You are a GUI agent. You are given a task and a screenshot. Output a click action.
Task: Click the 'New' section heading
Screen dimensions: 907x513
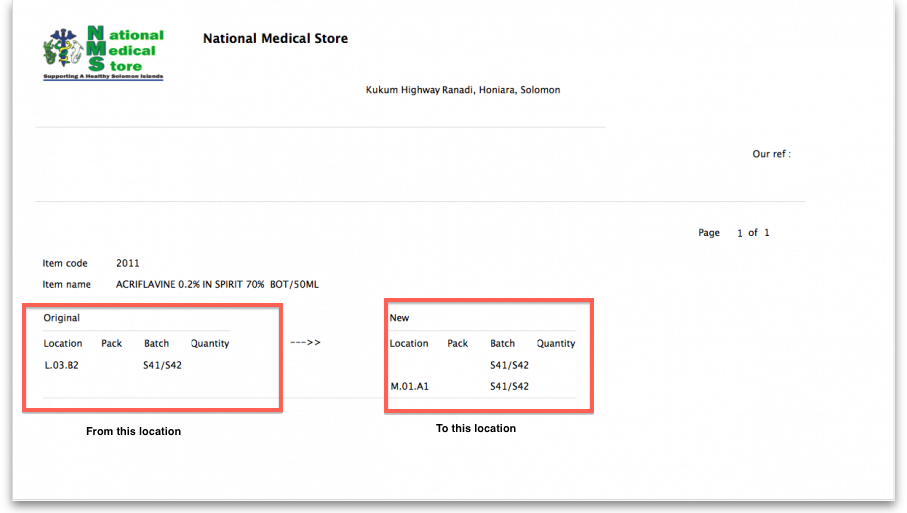tap(399, 318)
